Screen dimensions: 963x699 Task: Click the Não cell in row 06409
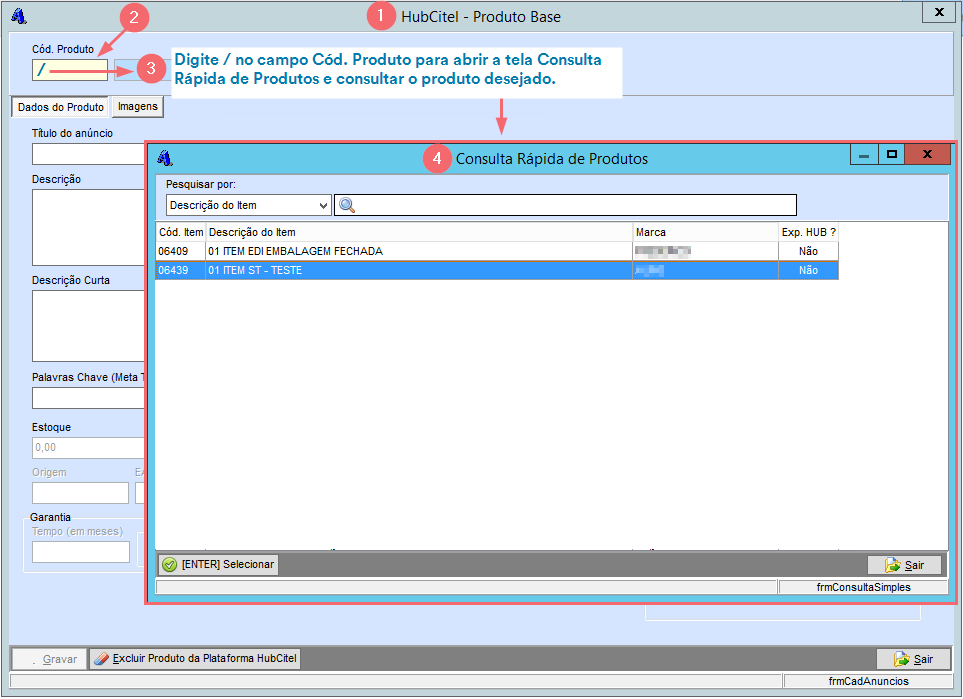[808, 251]
